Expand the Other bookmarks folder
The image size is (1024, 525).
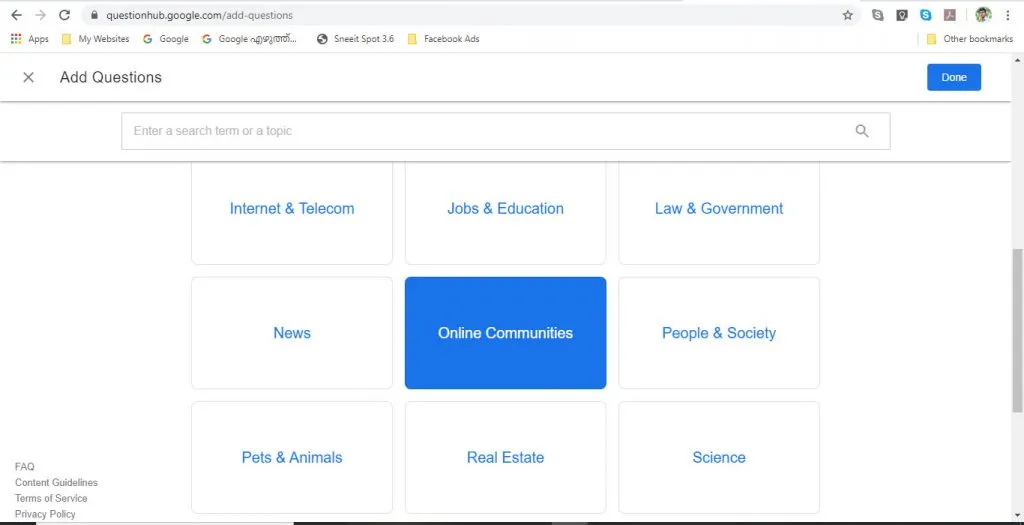click(x=970, y=39)
